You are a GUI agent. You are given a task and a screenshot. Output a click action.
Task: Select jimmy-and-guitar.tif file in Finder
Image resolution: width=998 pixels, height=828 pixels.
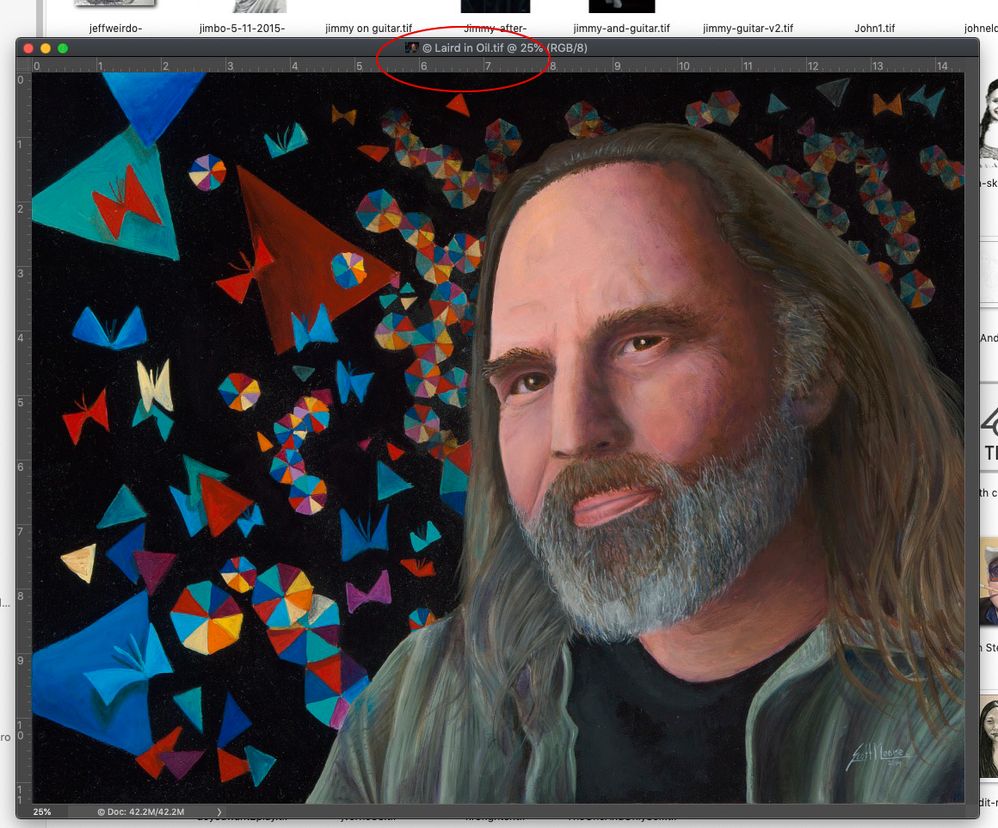tap(621, 28)
